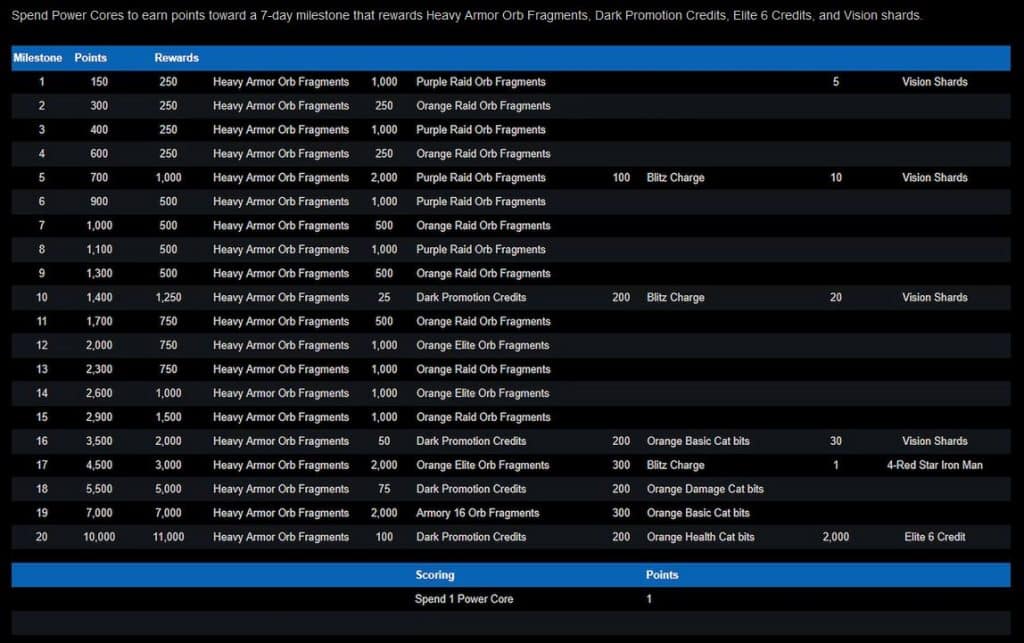
Task: Select "Purple Raid Orb Fragments" in milestone 3 row
Action: pos(481,130)
